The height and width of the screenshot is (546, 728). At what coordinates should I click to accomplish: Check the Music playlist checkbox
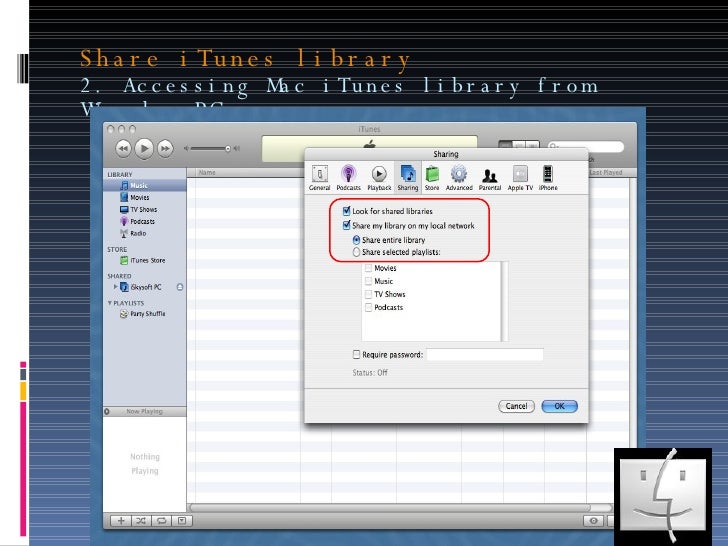pyautogui.click(x=369, y=281)
